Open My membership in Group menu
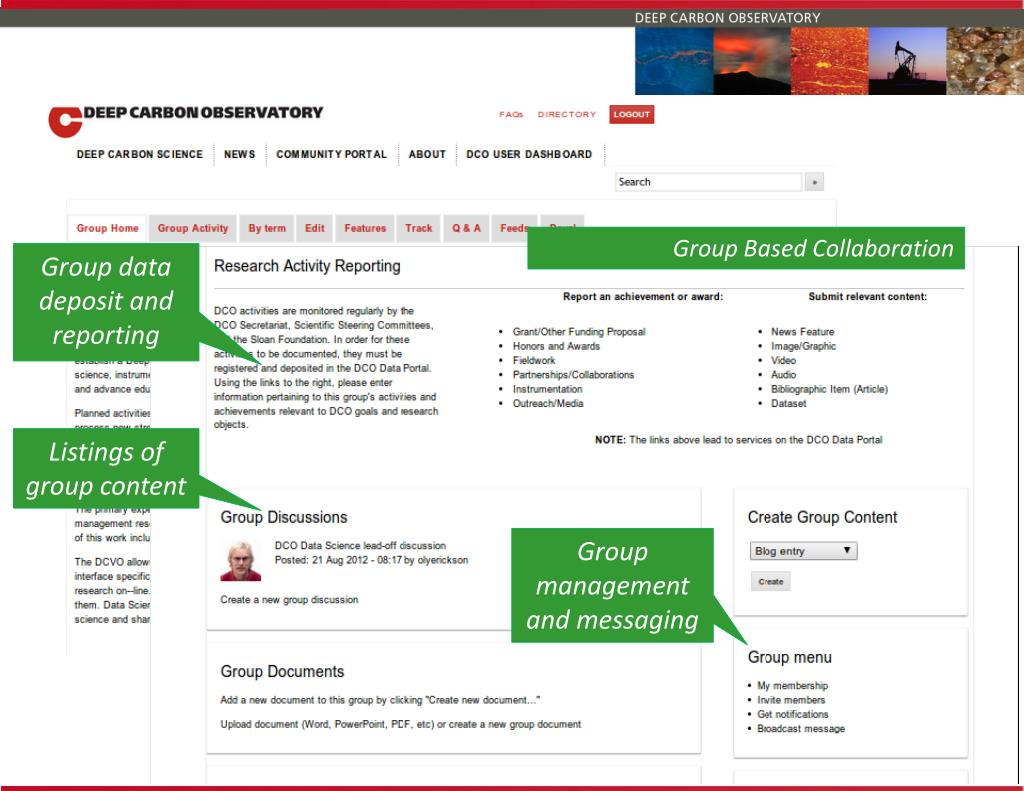This screenshot has width=1024, height=791. (x=793, y=686)
